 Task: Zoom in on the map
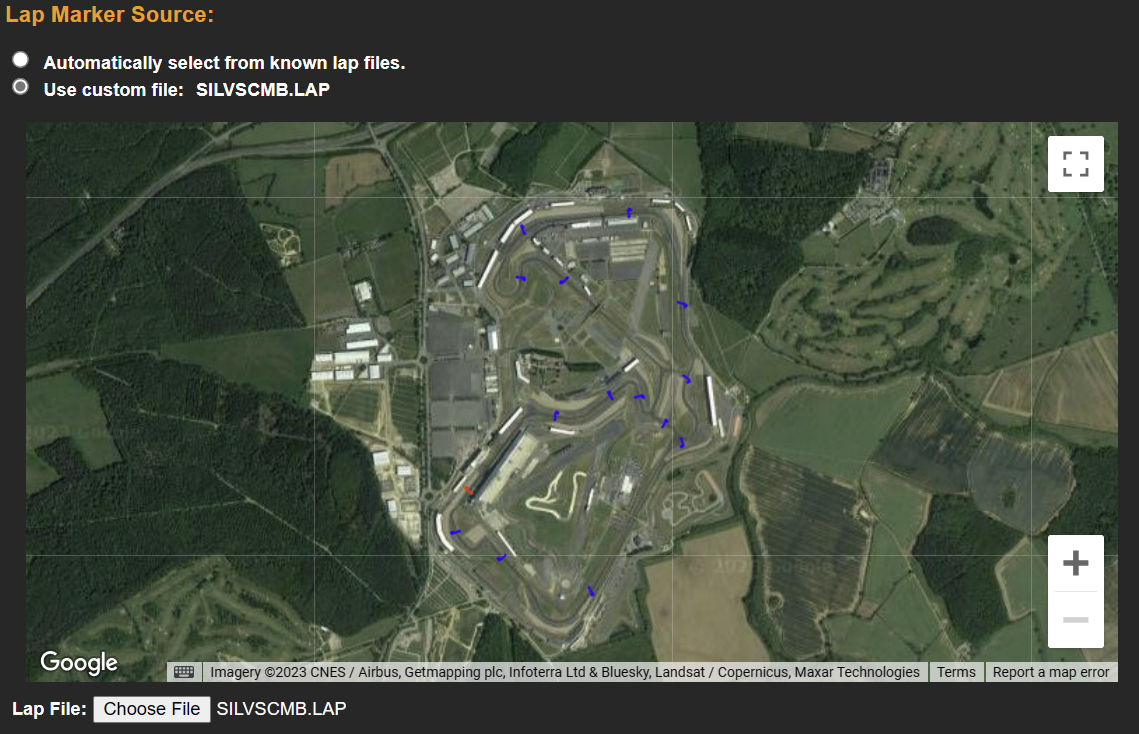(1075, 563)
